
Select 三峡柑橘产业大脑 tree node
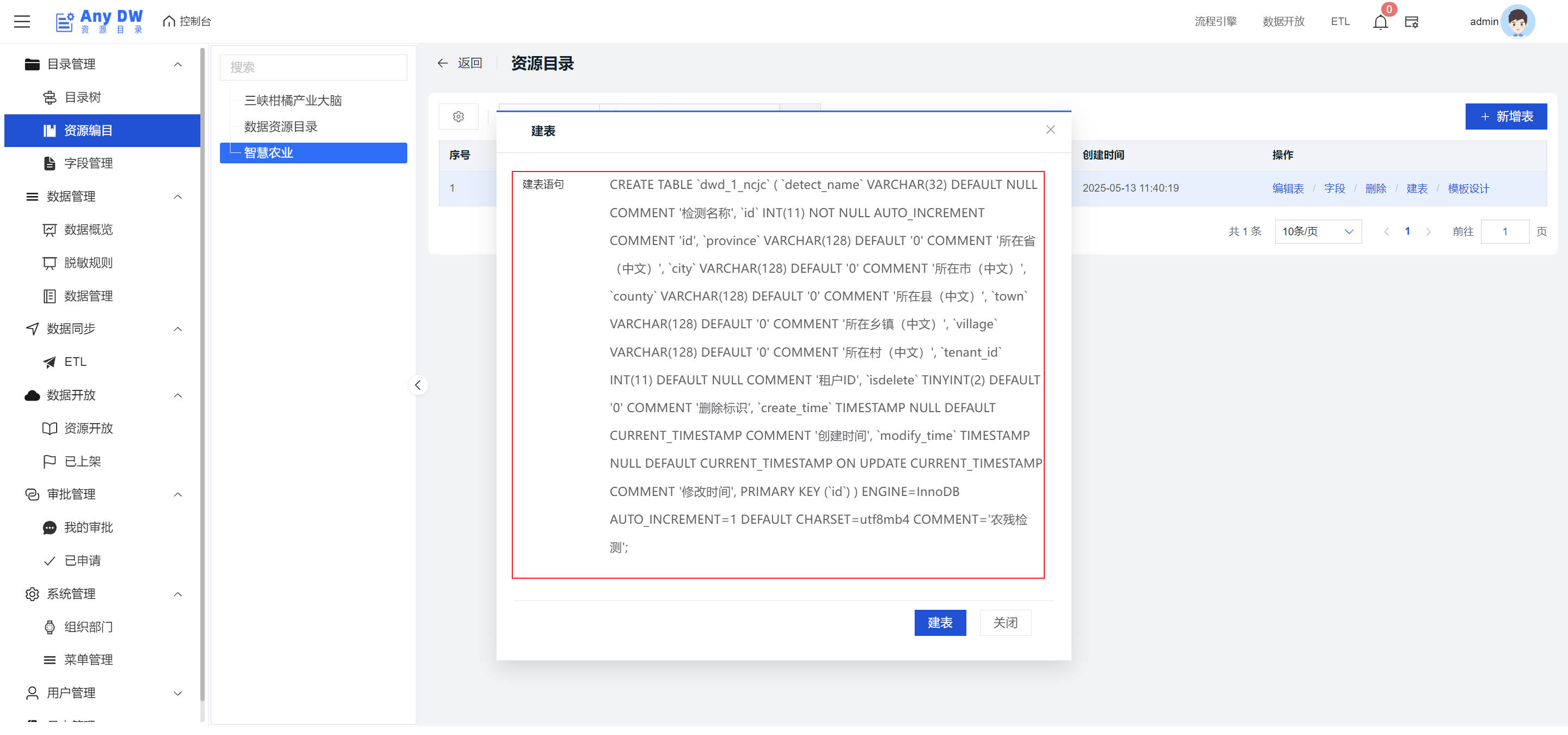tap(293, 100)
